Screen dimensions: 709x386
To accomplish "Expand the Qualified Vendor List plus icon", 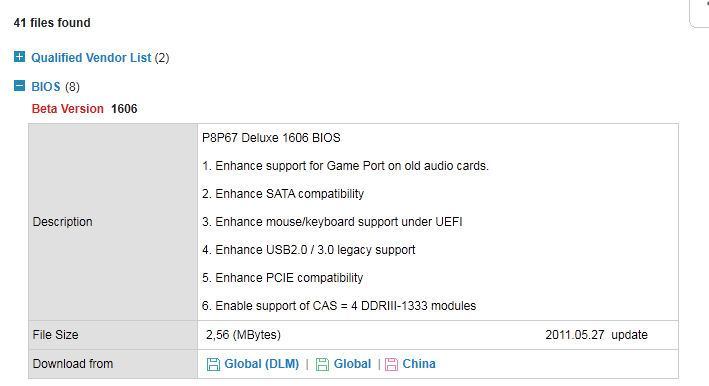I will tap(19, 57).
